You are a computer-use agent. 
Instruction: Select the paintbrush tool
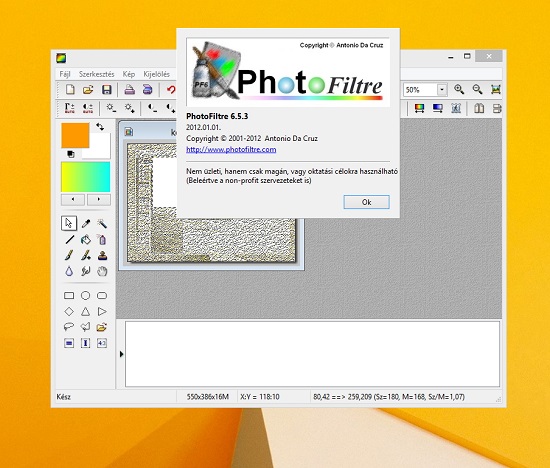(x=69, y=255)
